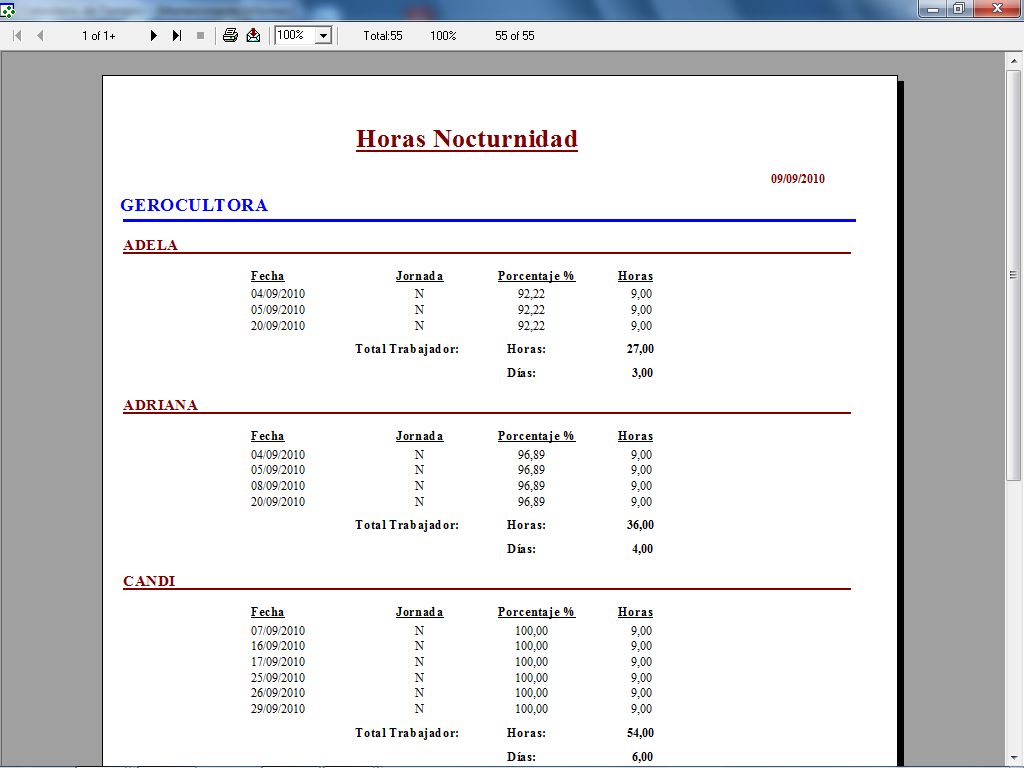The width and height of the screenshot is (1024, 768).
Task: Click the stop loading square button
Action: tap(200, 35)
